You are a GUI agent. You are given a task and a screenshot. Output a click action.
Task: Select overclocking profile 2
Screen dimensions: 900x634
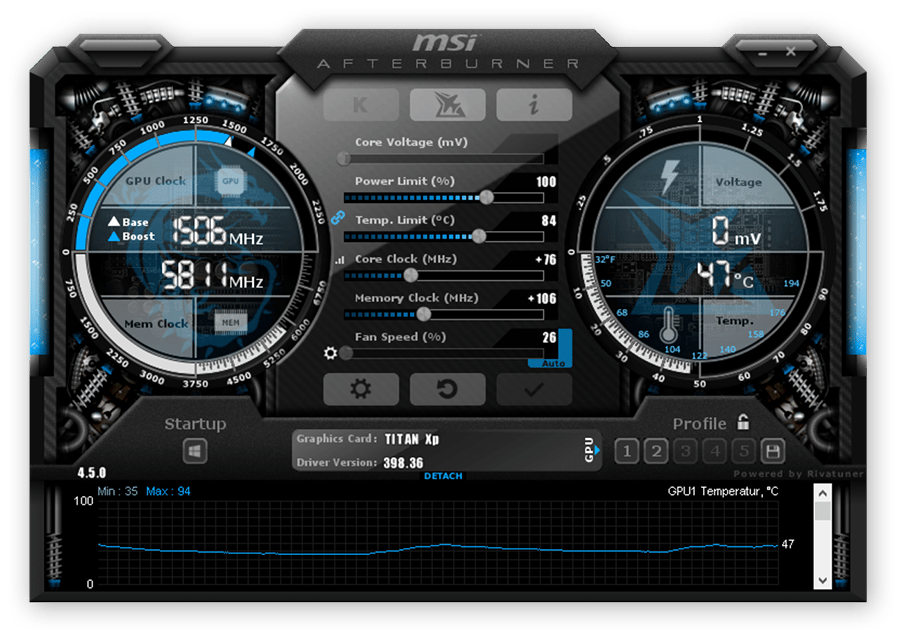click(655, 452)
